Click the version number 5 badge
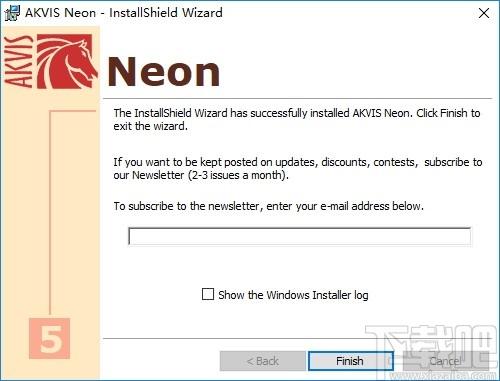Image resolution: width=500 pixels, height=381 pixels. (x=50, y=338)
